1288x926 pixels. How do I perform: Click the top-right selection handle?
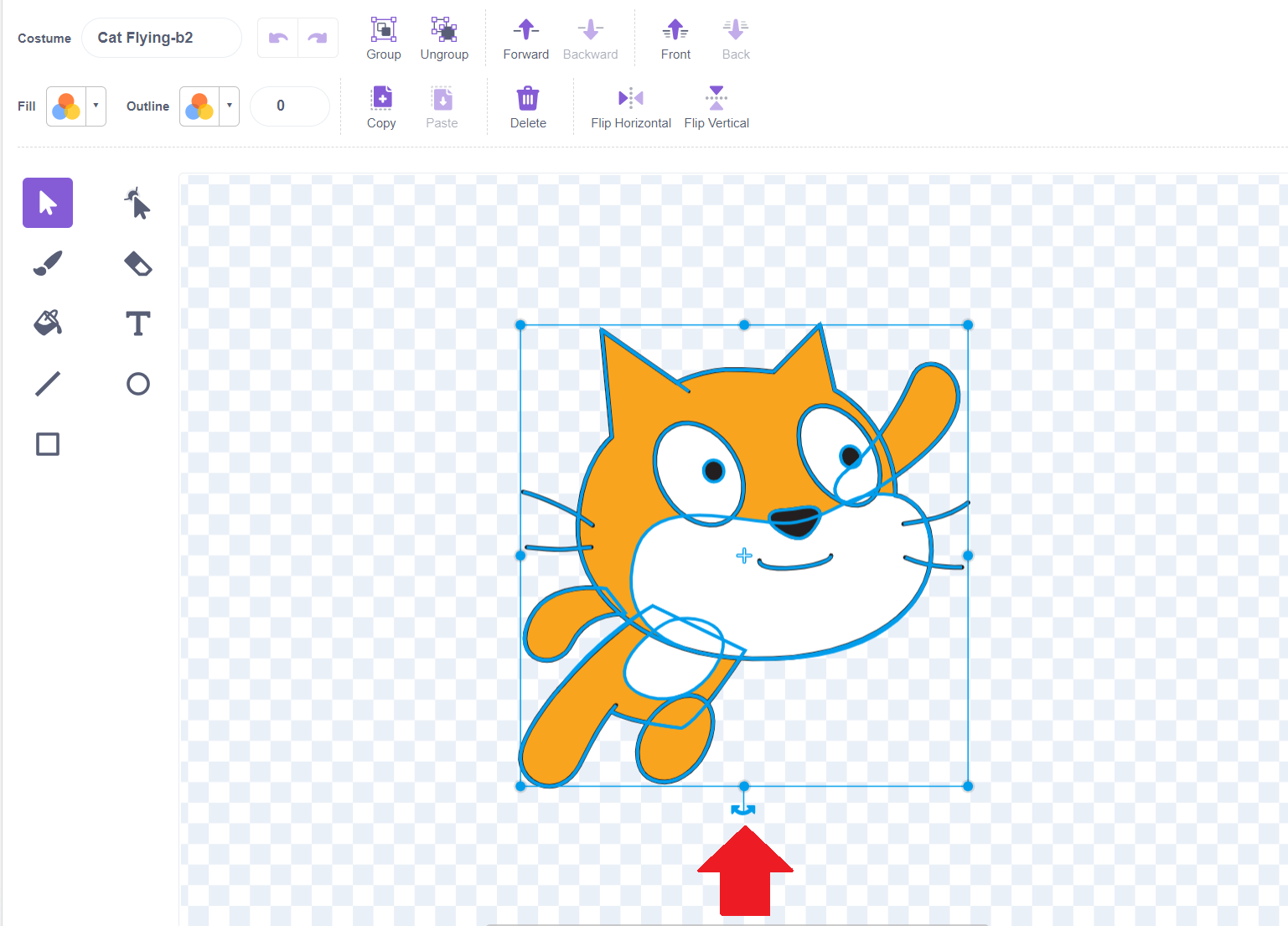tap(968, 325)
